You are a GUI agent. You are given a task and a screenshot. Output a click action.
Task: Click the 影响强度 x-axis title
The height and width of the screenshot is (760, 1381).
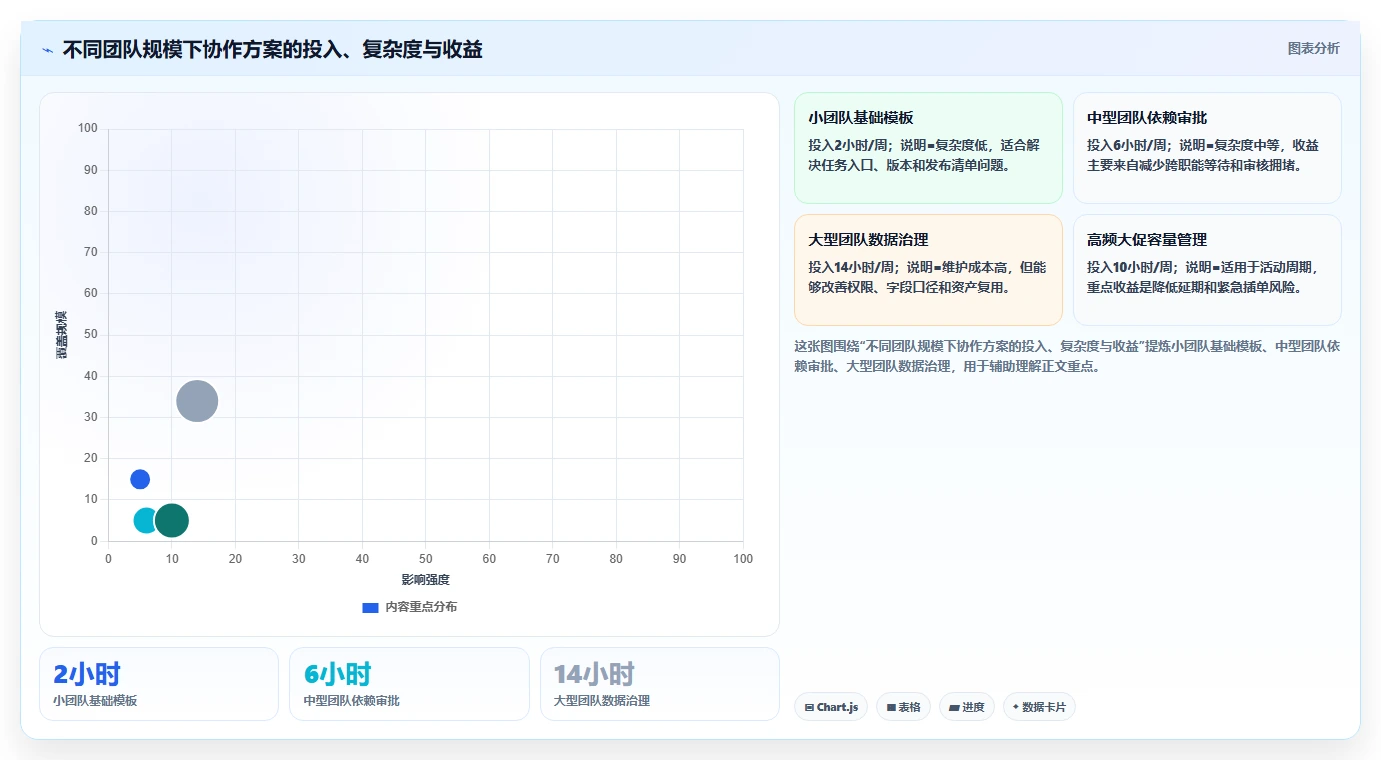pos(425,580)
